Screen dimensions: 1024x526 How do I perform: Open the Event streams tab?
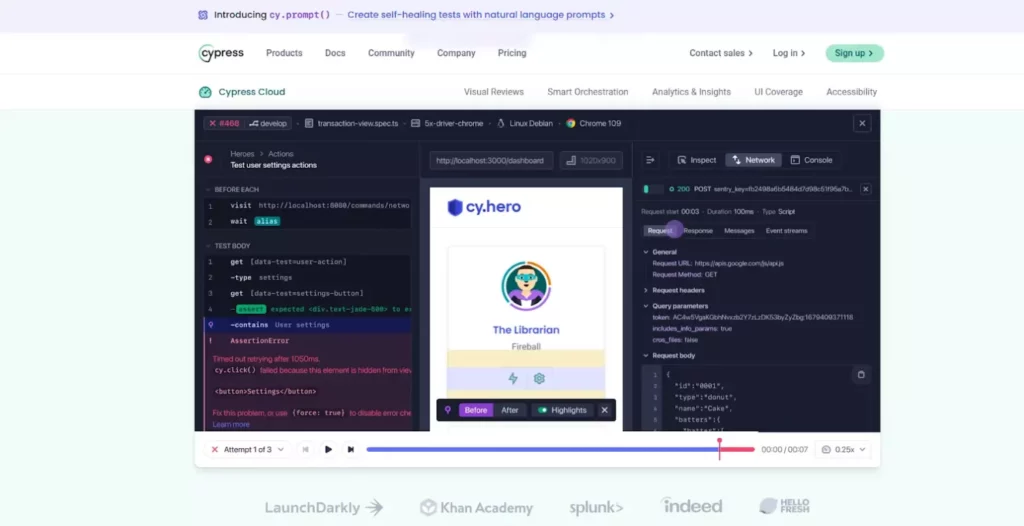coord(786,231)
